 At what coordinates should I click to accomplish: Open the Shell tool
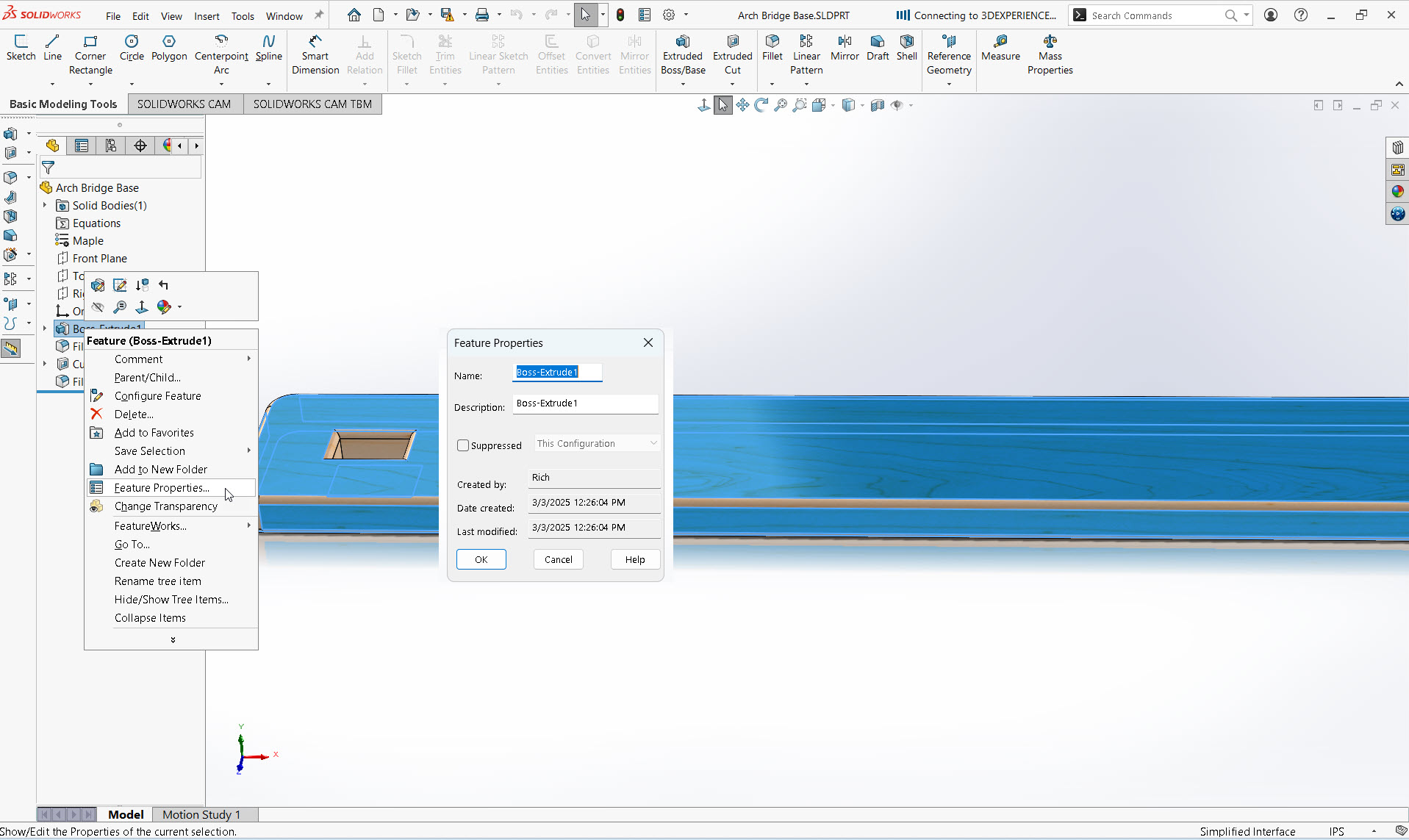906,46
